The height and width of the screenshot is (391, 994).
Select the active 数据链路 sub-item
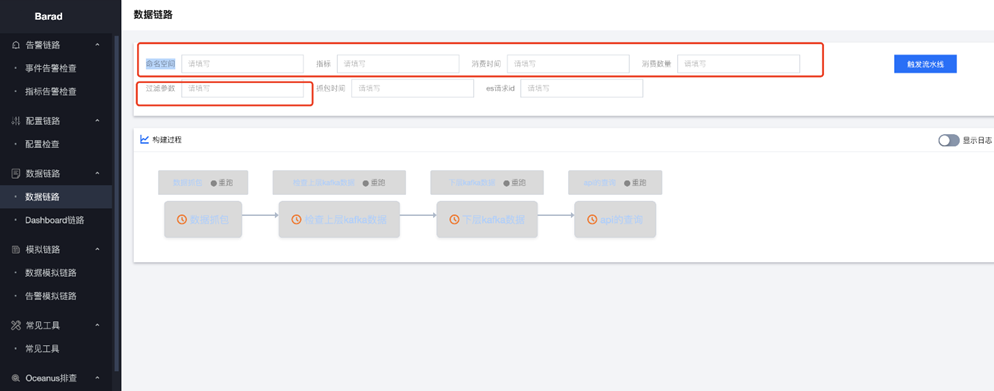[x=56, y=197]
